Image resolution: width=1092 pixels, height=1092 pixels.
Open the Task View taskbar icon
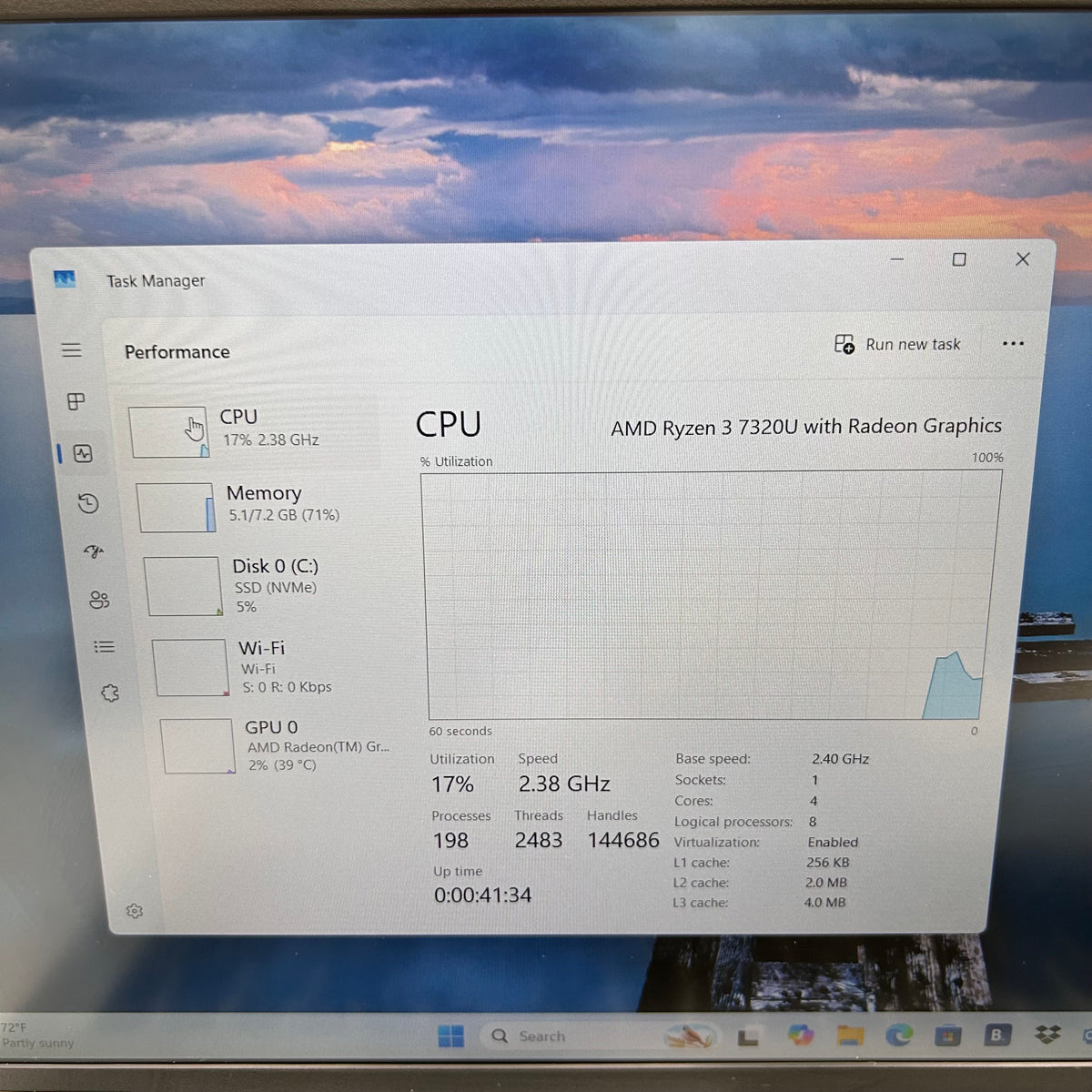point(748,1036)
